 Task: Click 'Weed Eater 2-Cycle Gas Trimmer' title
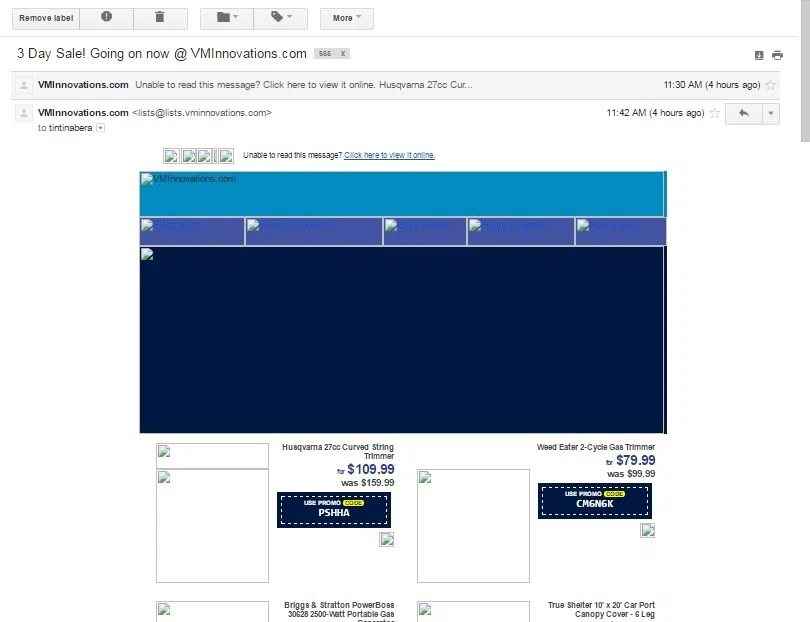tap(596, 447)
